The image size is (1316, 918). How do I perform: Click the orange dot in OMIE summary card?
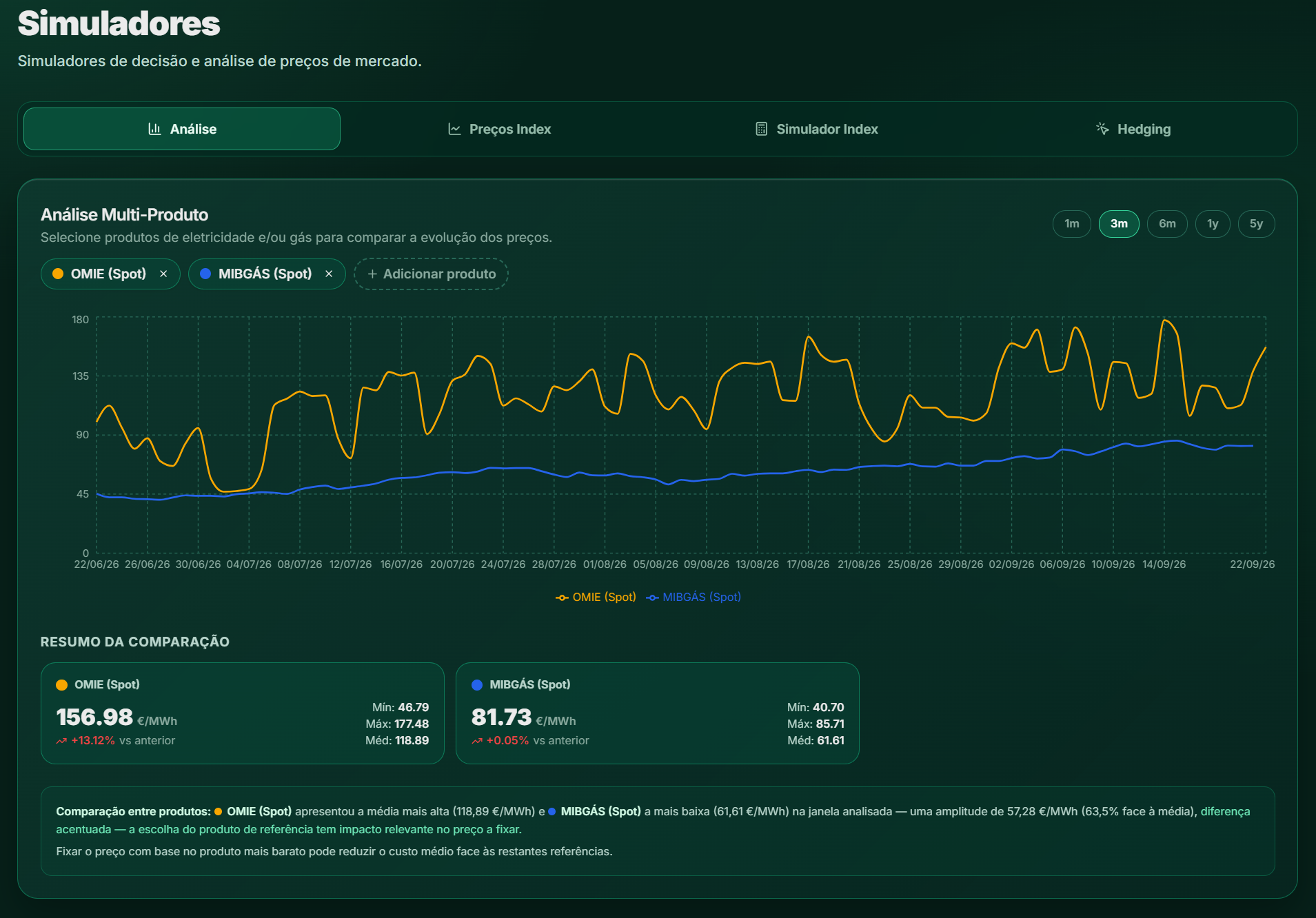click(62, 684)
